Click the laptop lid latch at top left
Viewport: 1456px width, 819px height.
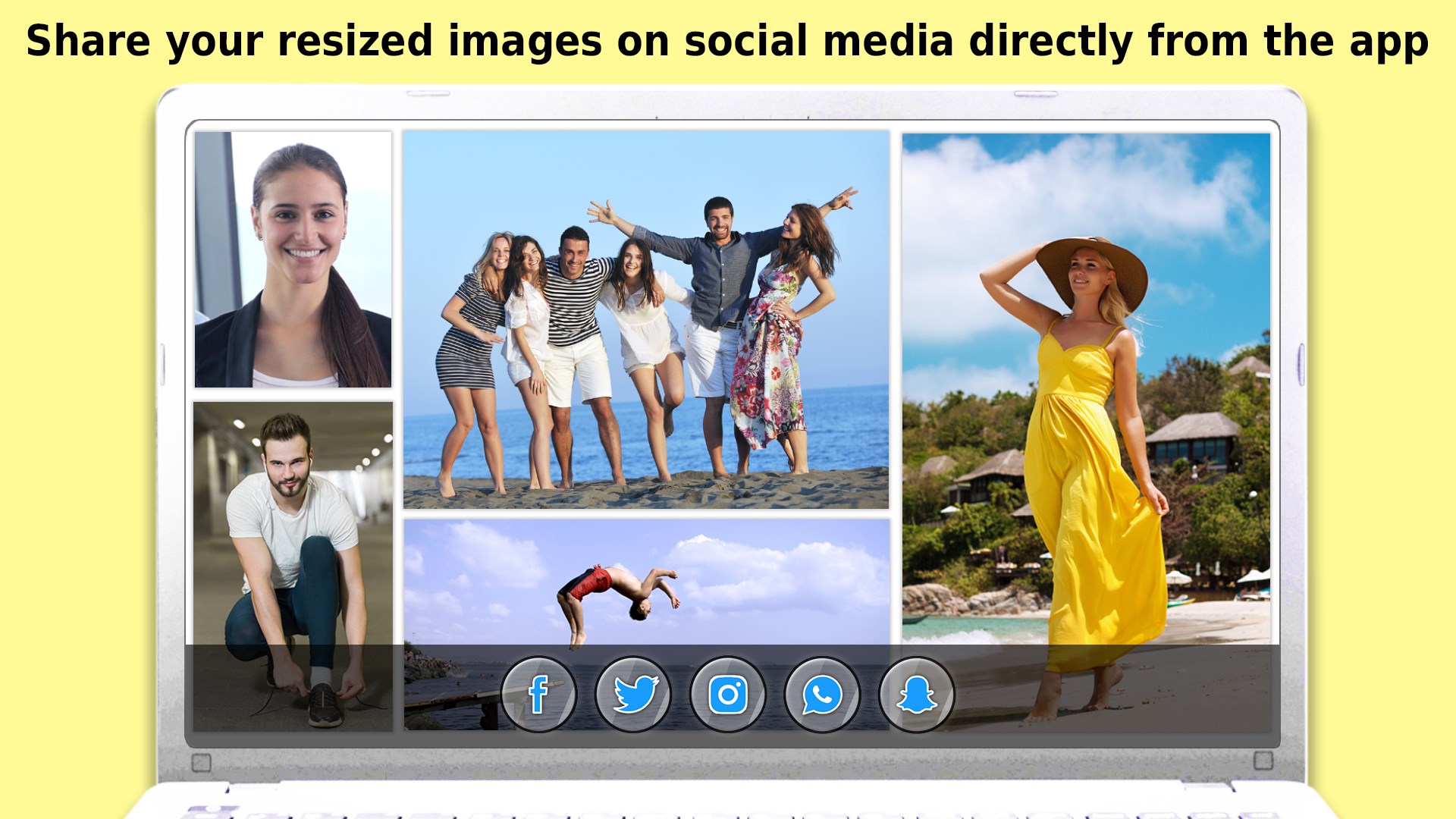pos(428,93)
